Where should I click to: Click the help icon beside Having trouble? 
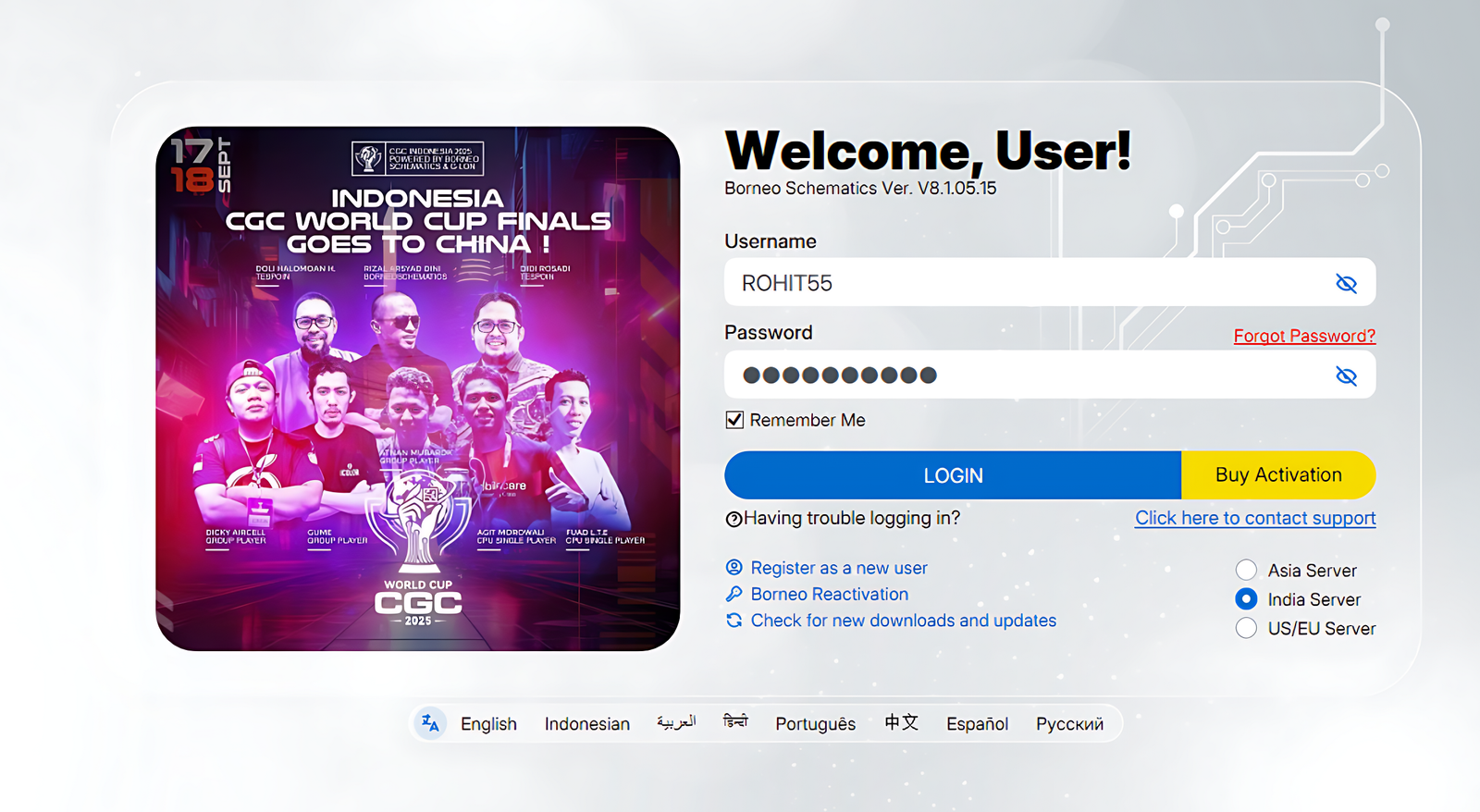(734, 519)
